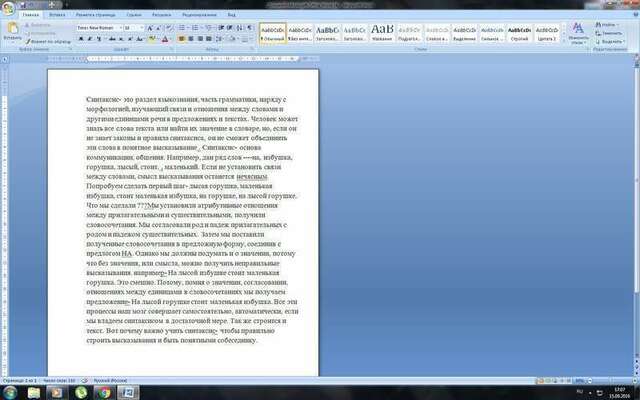Click the Bullets list icon
Viewport: 640px width, 400px height.
[x=182, y=28]
